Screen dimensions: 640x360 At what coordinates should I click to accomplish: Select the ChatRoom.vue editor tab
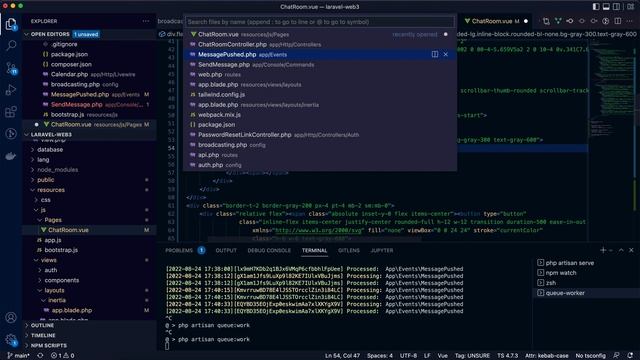tap(495, 21)
